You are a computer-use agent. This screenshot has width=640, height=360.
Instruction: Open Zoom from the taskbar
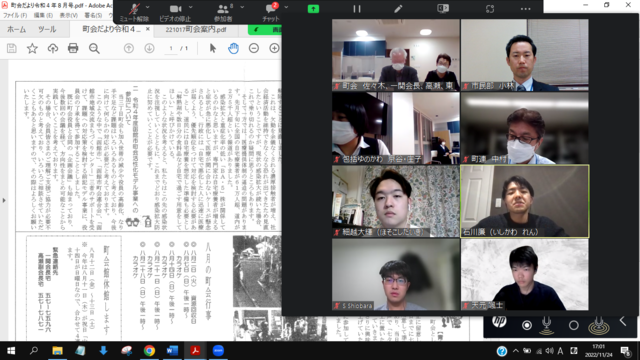(x=218, y=351)
